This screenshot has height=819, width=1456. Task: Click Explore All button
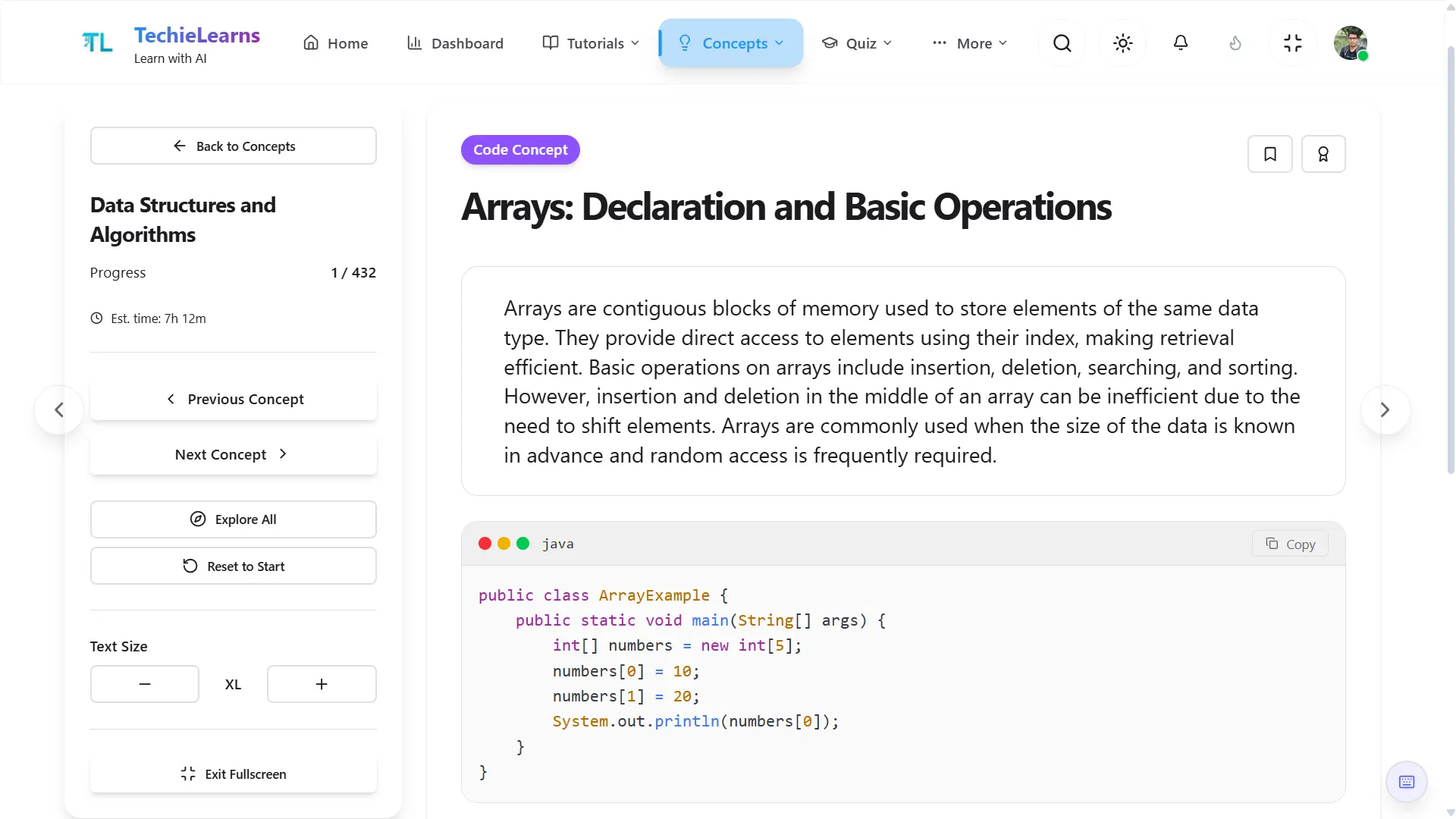click(234, 519)
